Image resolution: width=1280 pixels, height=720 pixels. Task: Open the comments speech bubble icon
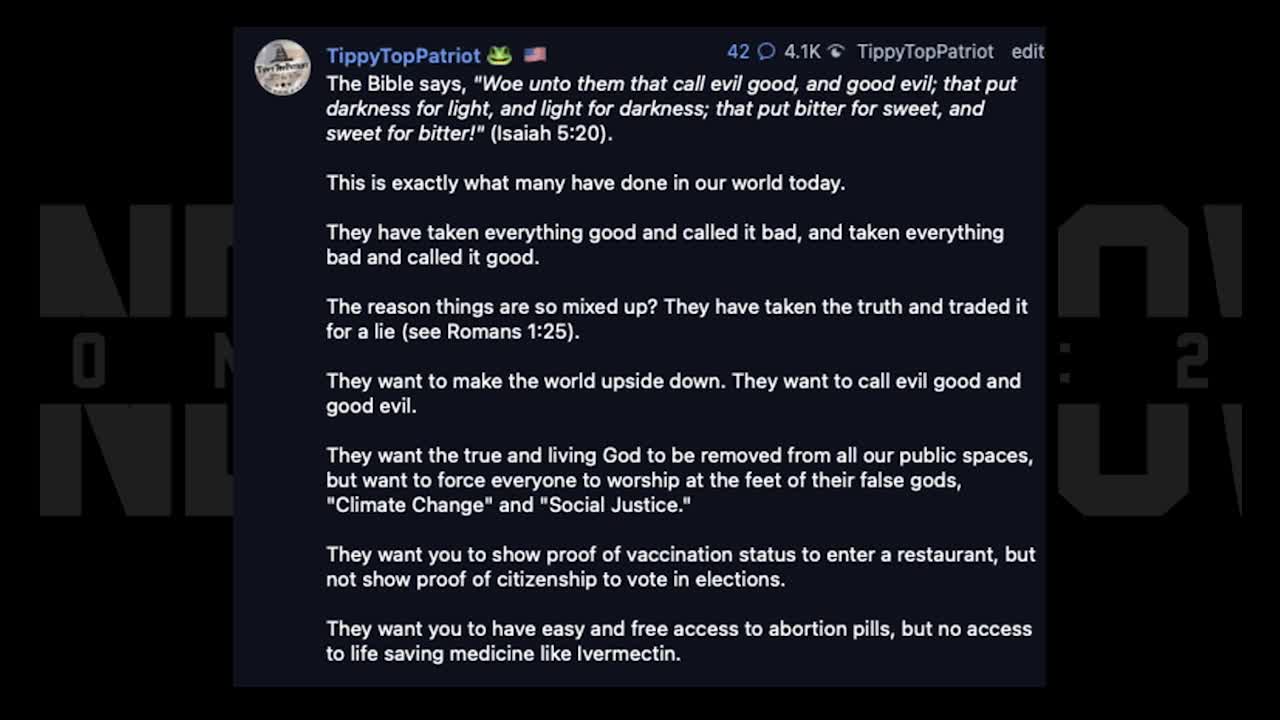pyautogui.click(x=766, y=52)
